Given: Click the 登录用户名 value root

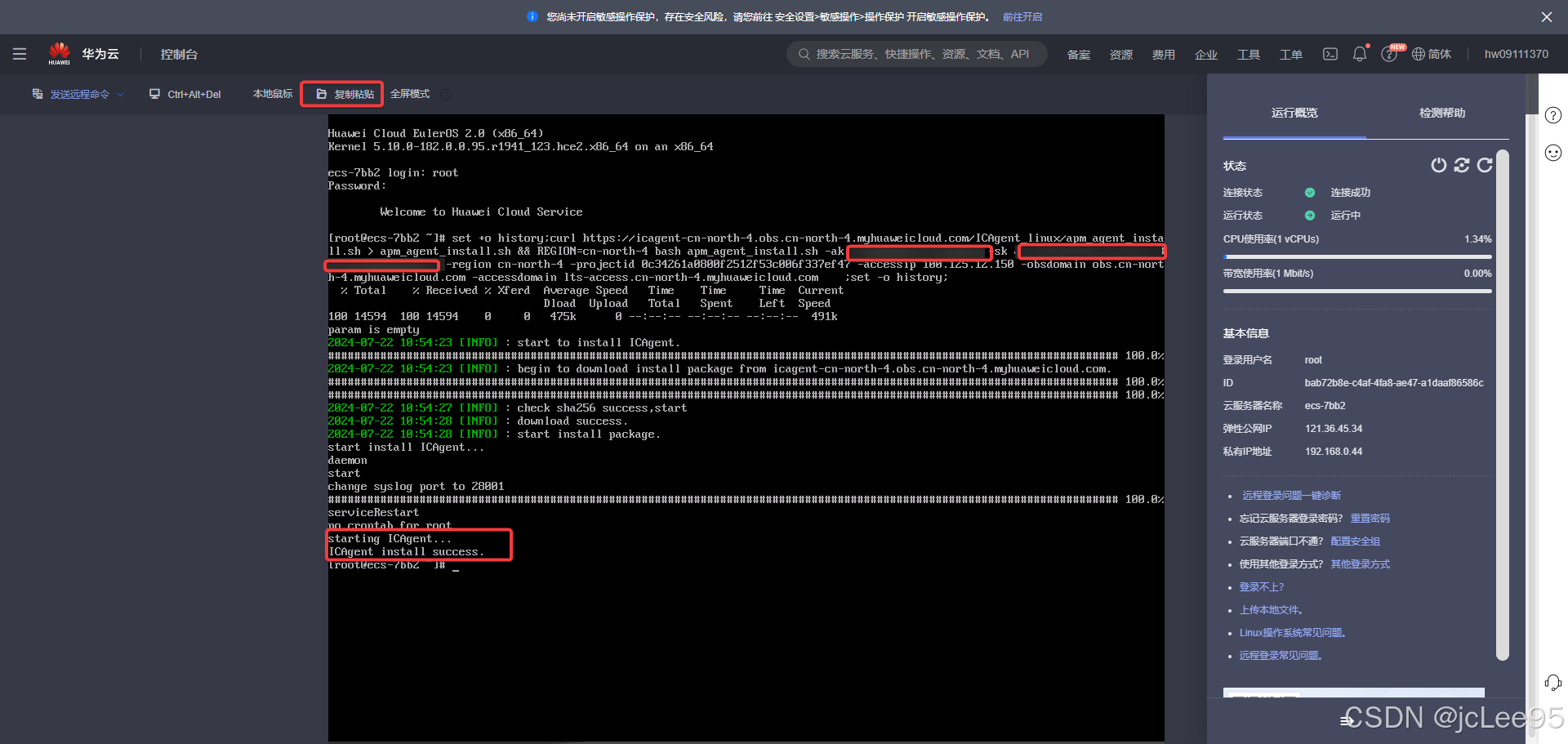Looking at the screenshot, I should click(1313, 360).
